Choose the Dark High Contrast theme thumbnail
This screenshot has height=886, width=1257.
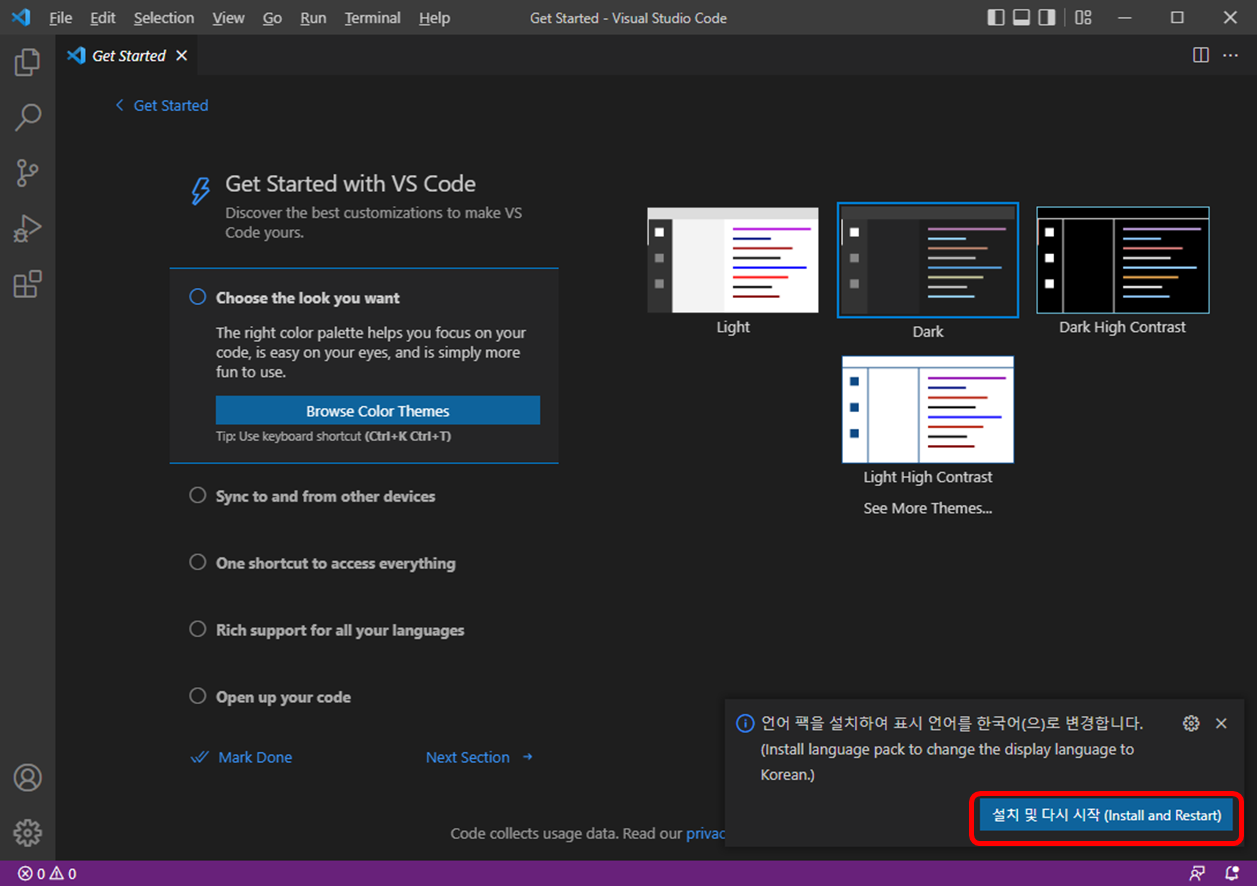1123,260
